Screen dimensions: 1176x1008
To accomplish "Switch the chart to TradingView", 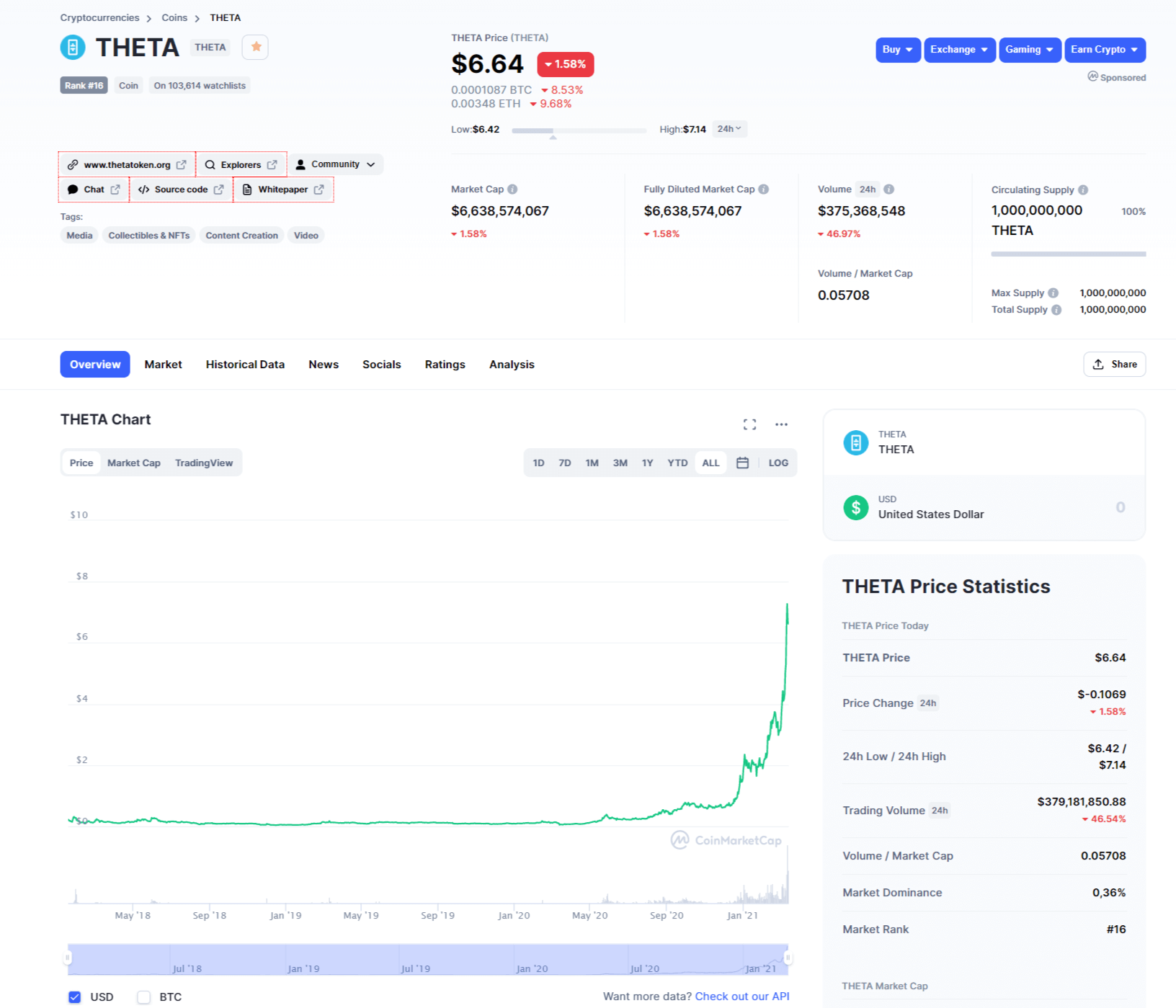I will tap(204, 463).
